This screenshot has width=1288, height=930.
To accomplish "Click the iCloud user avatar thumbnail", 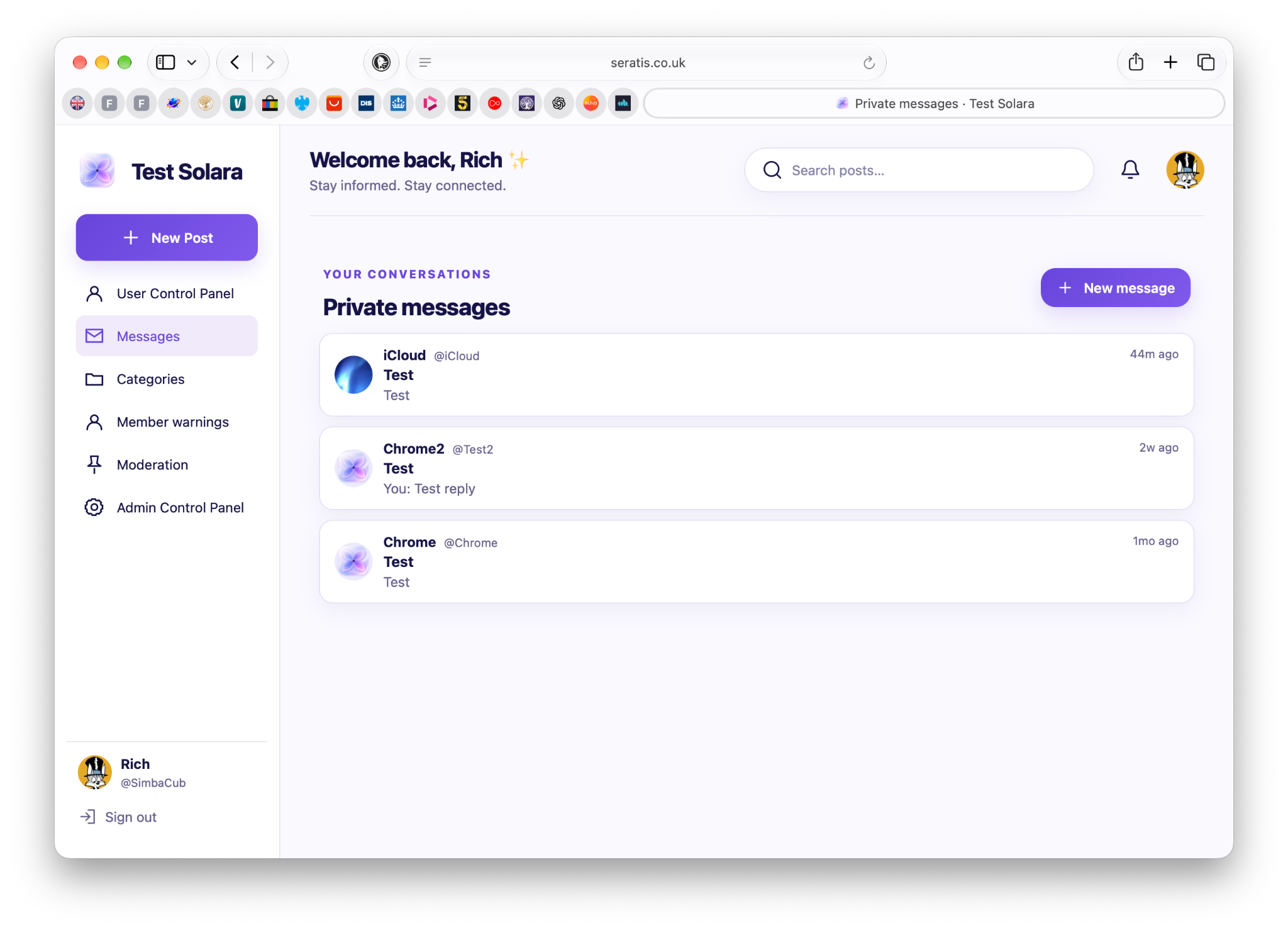I will tap(353, 375).
